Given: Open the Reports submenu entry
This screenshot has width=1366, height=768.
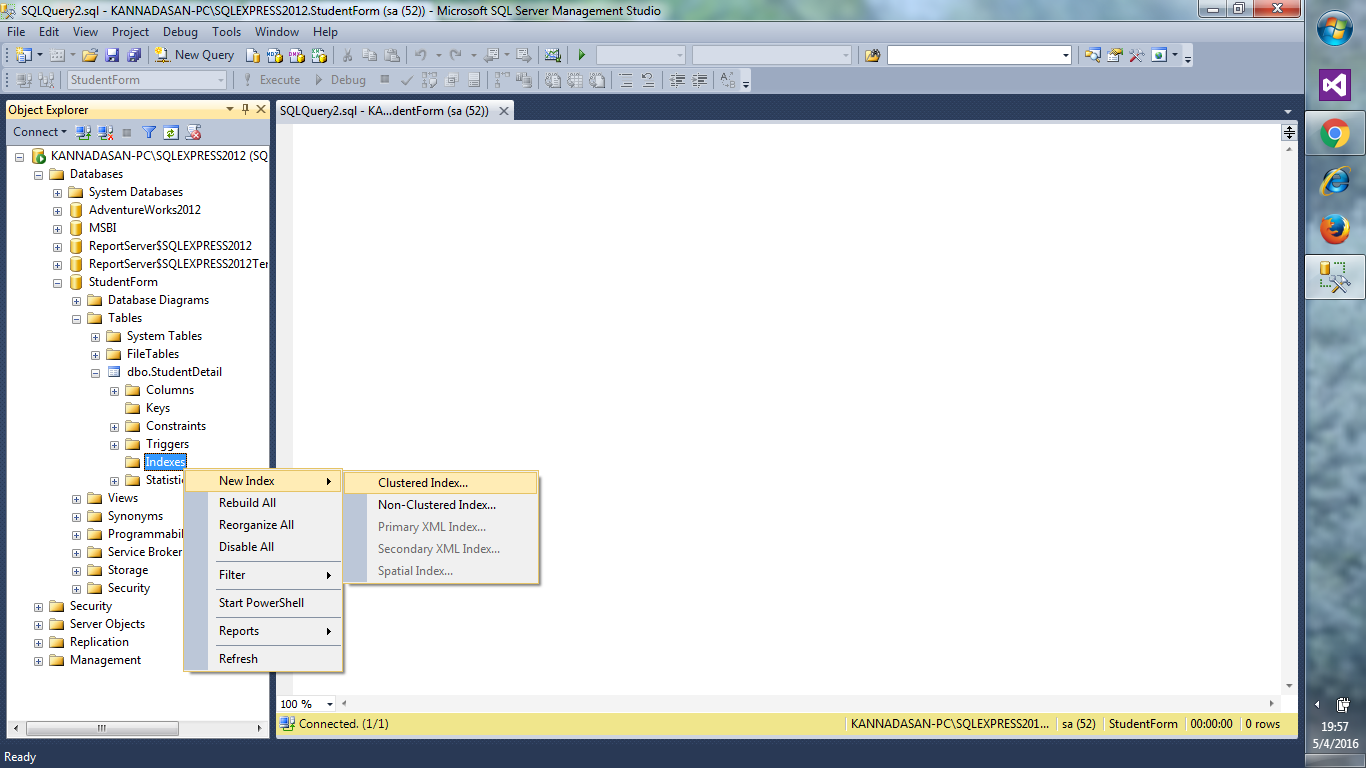Looking at the screenshot, I should click(264, 631).
